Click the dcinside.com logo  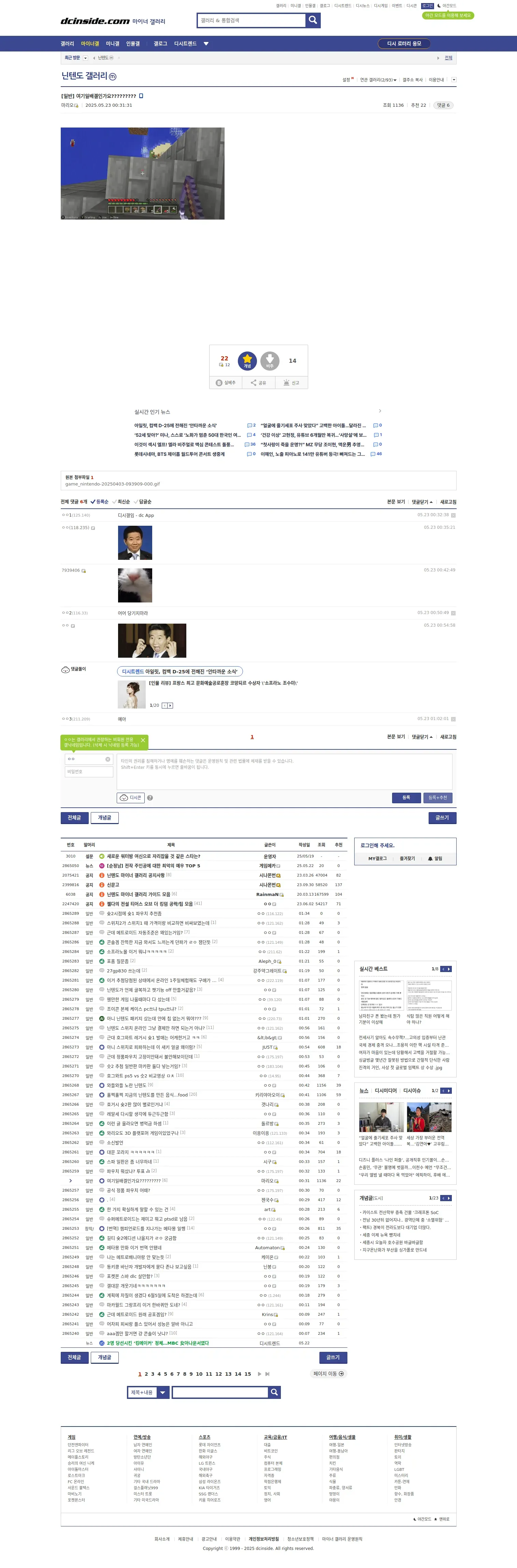95,21
